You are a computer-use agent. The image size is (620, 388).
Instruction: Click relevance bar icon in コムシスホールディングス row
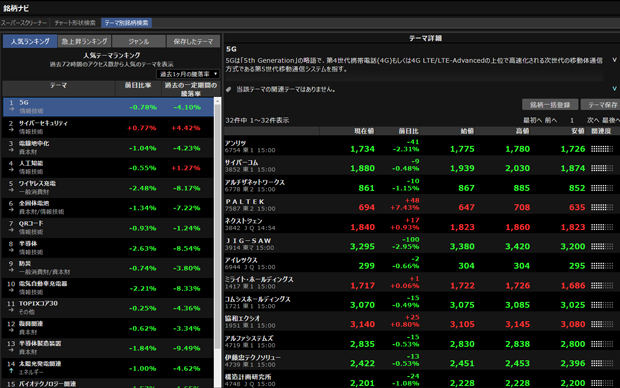[x=602, y=305]
